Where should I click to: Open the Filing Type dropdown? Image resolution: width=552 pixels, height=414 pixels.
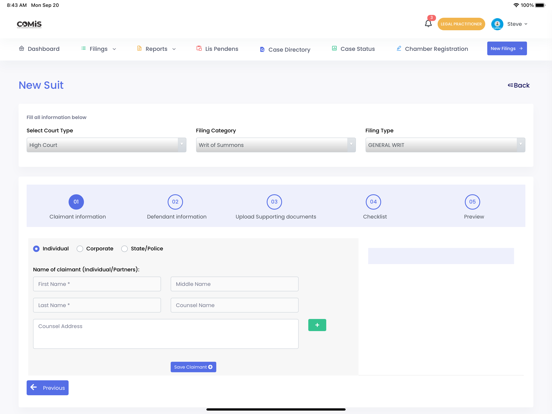click(x=445, y=145)
